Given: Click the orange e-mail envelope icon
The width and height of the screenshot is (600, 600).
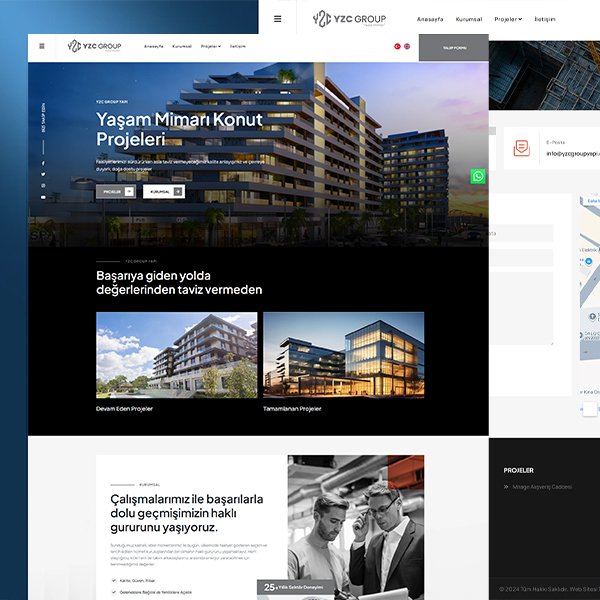Looking at the screenshot, I should (521, 147).
